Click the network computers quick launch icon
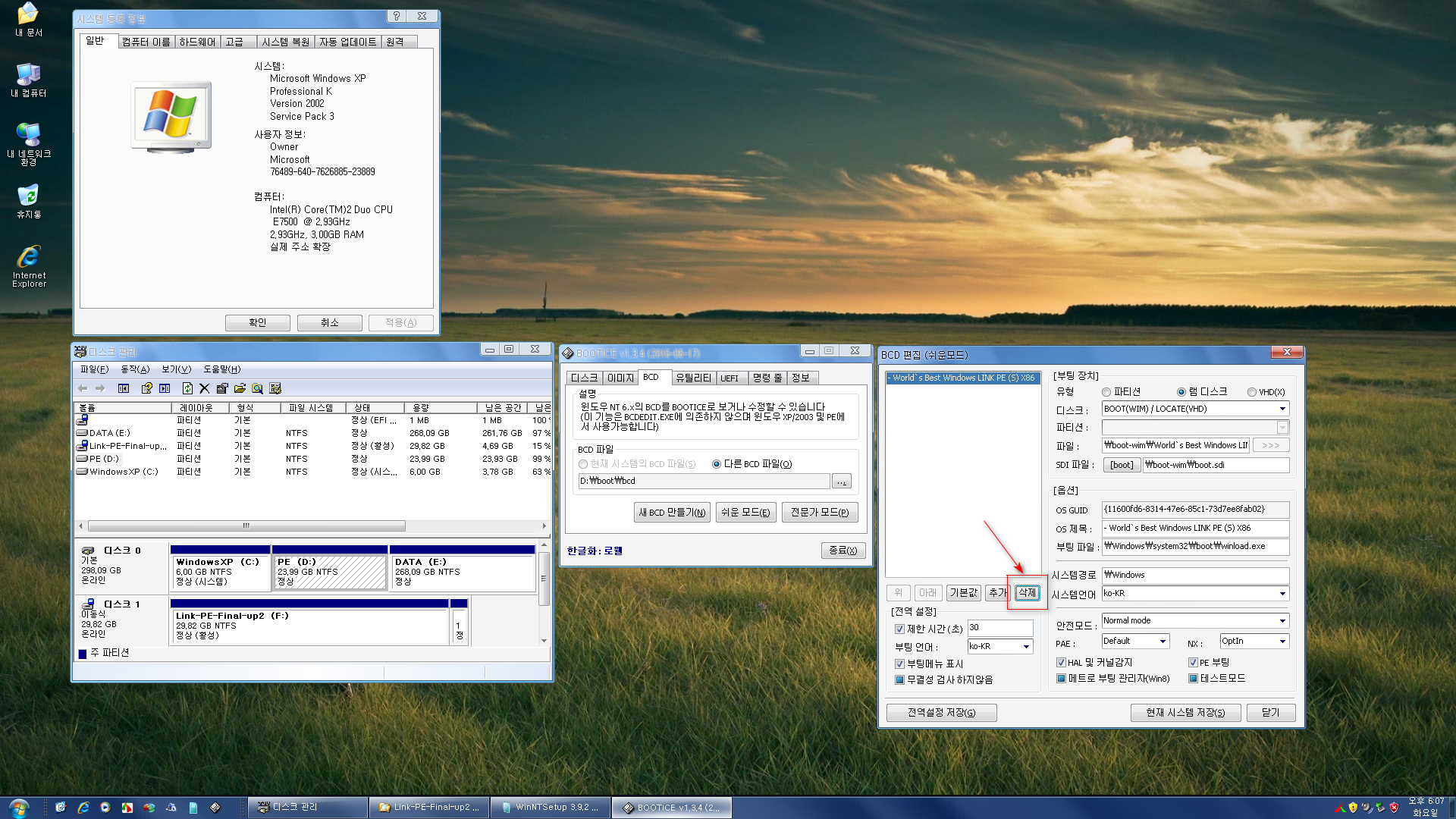Viewport: 1456px width, 819px height. [171, 808]
